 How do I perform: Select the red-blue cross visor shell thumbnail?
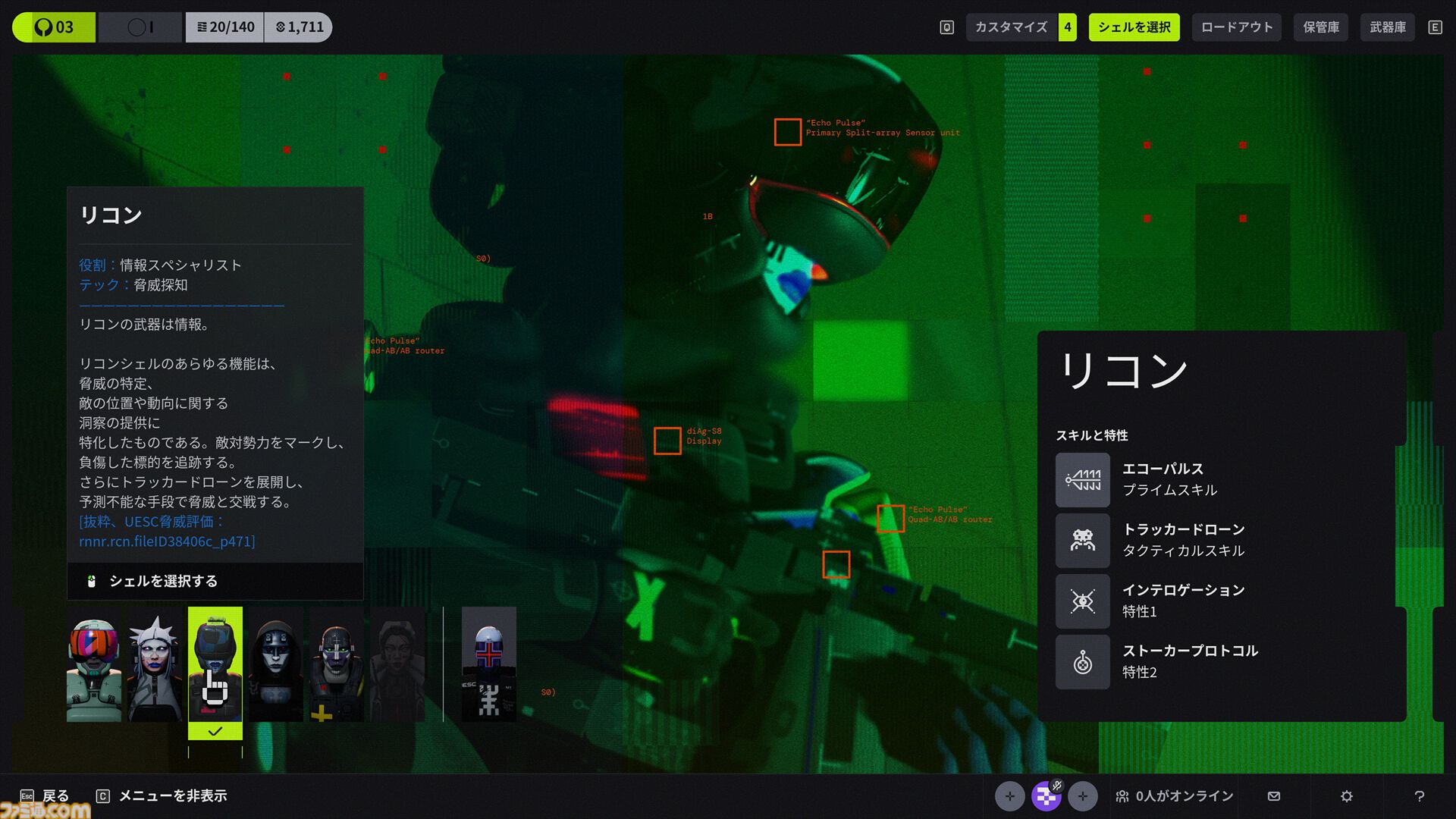click(x=489, y=664)
